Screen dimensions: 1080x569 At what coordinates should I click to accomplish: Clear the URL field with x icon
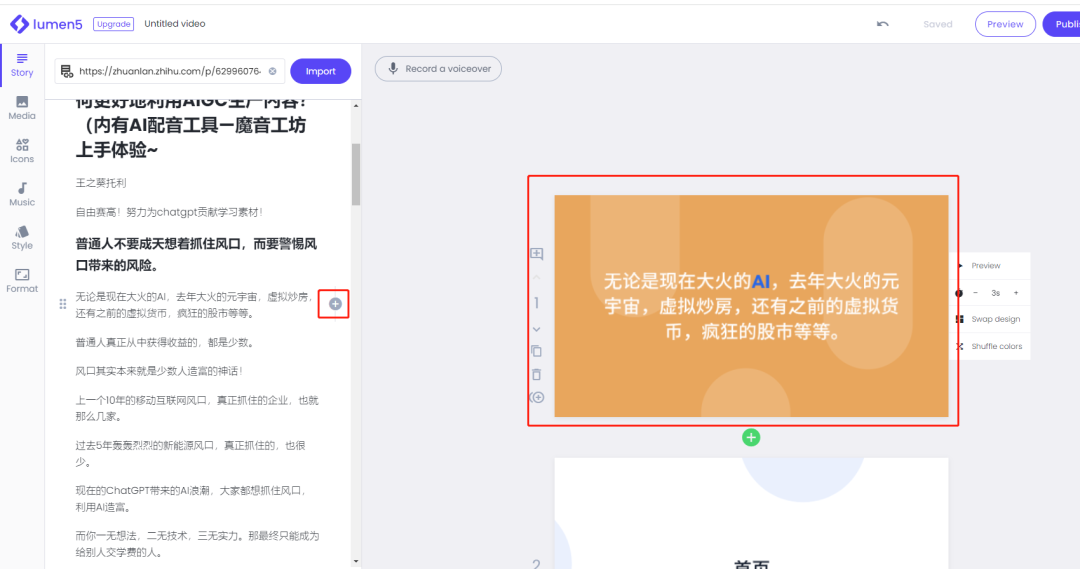point(272,71)
